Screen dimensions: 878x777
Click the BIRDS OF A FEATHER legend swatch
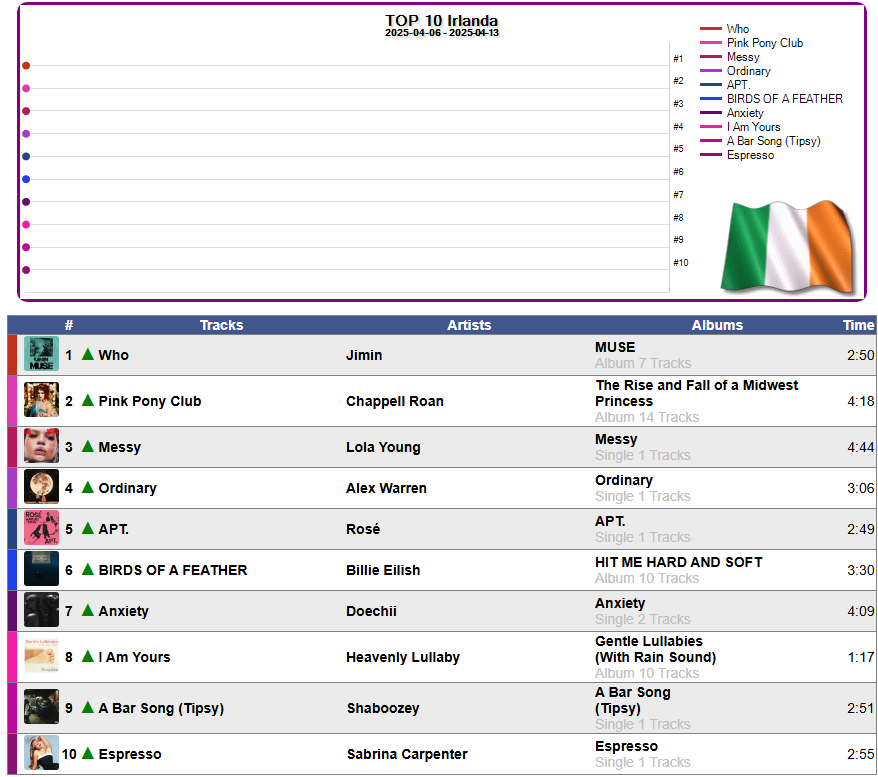(711, 98)
